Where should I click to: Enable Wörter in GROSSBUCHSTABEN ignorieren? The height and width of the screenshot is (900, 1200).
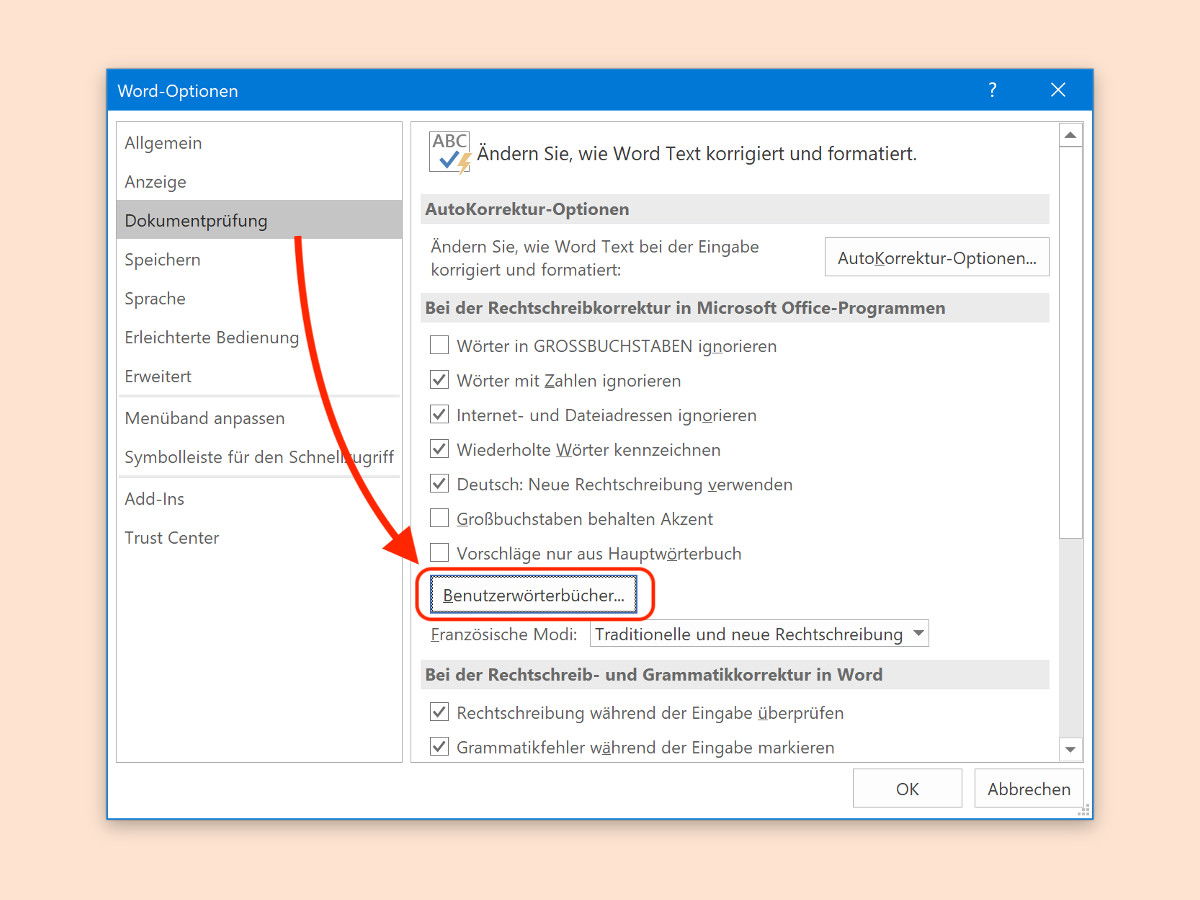[x=439, y=346]
